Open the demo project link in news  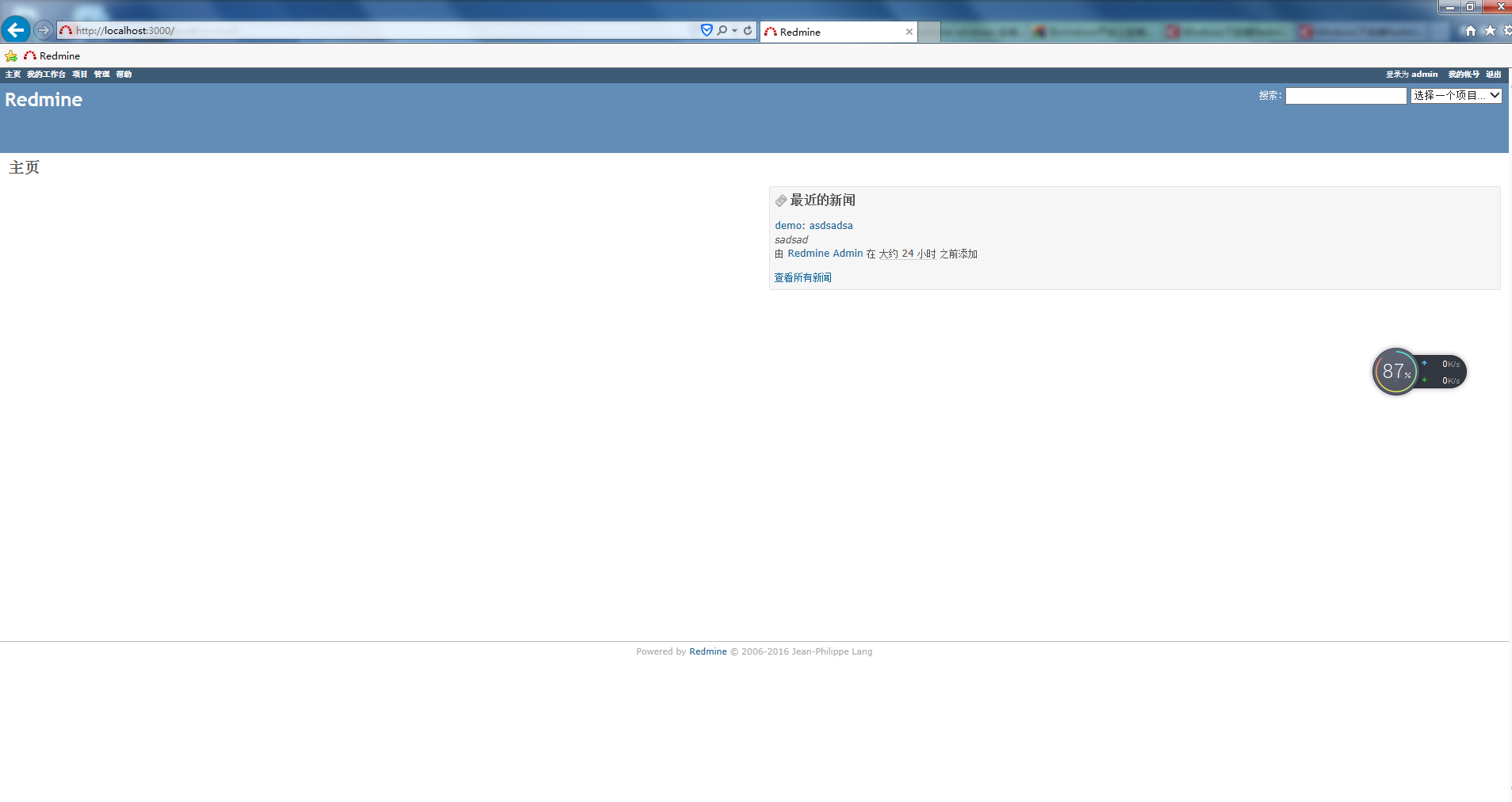point(788,226)
